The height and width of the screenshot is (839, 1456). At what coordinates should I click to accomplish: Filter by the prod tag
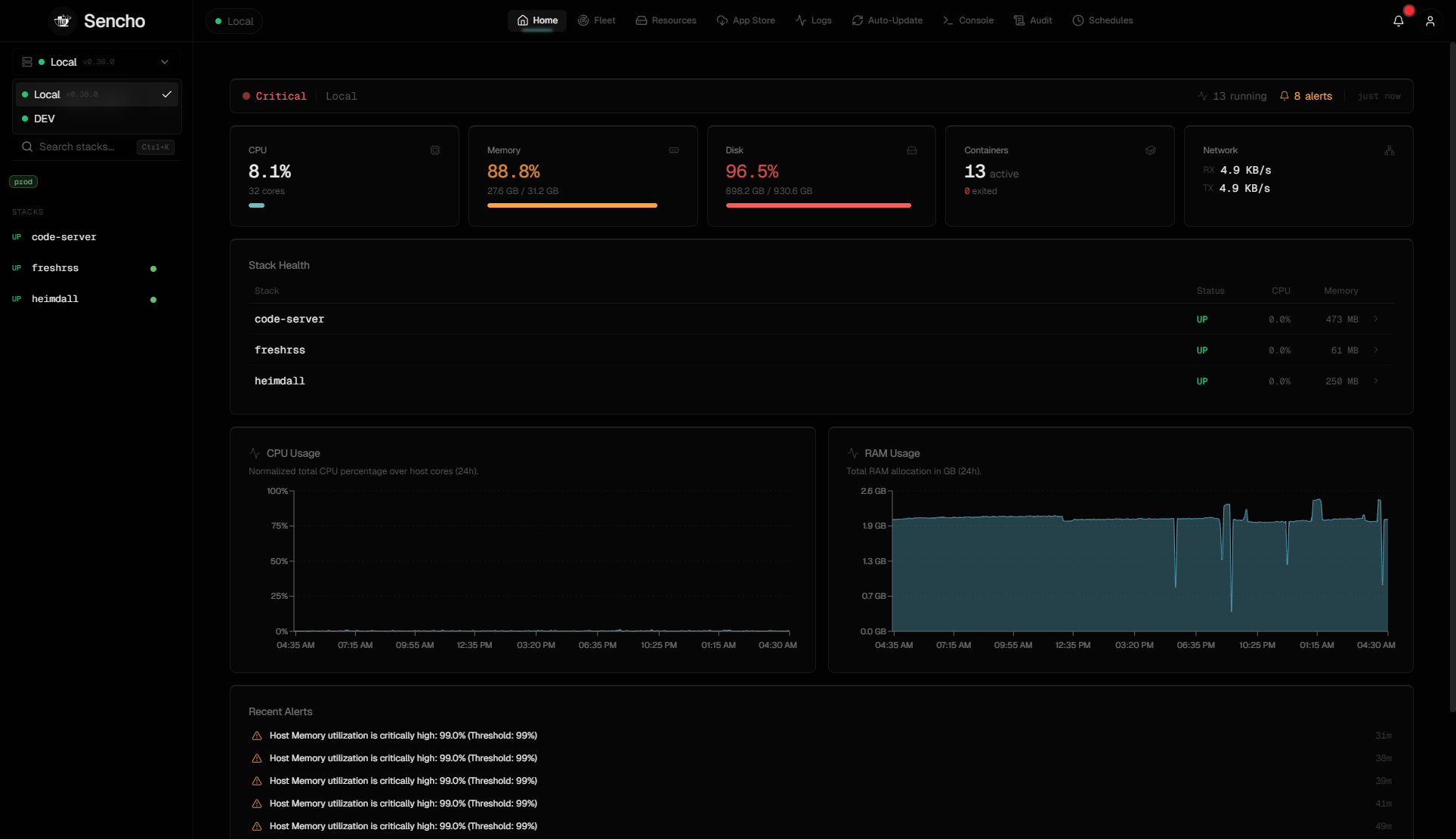(23, 182)
